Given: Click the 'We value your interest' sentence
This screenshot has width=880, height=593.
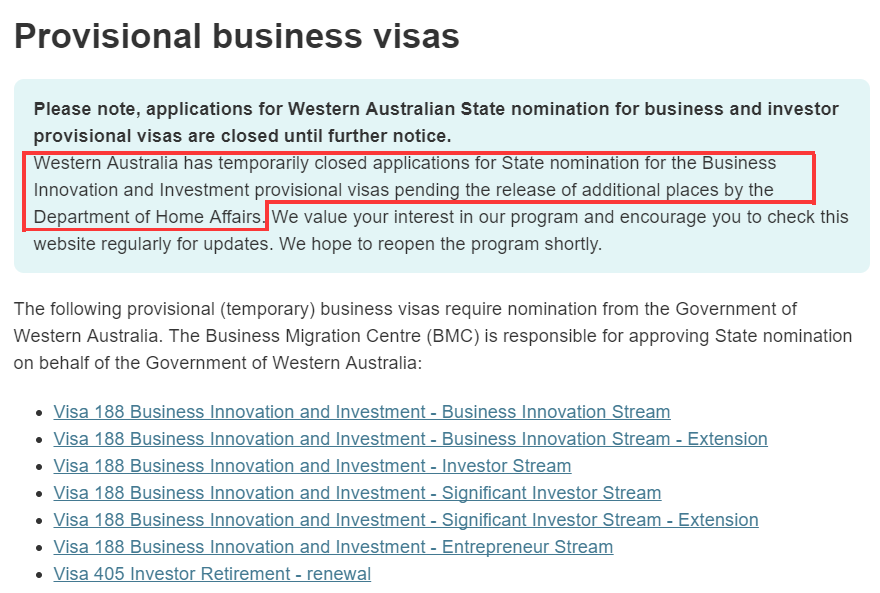Looking at the screenshot, I should pyautogui.click(x=560, y=217).
